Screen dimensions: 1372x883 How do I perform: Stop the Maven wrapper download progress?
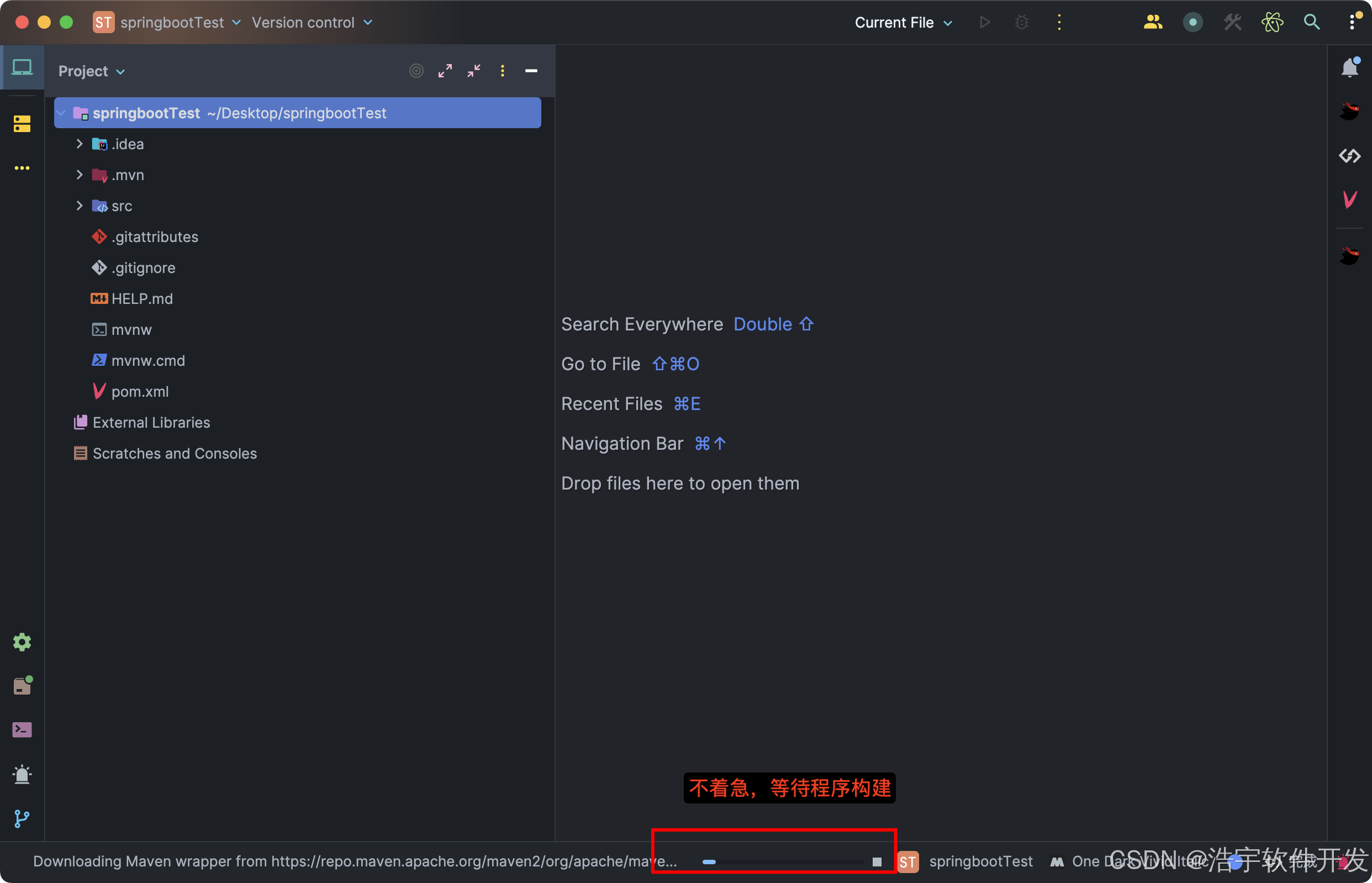[876, 861]
